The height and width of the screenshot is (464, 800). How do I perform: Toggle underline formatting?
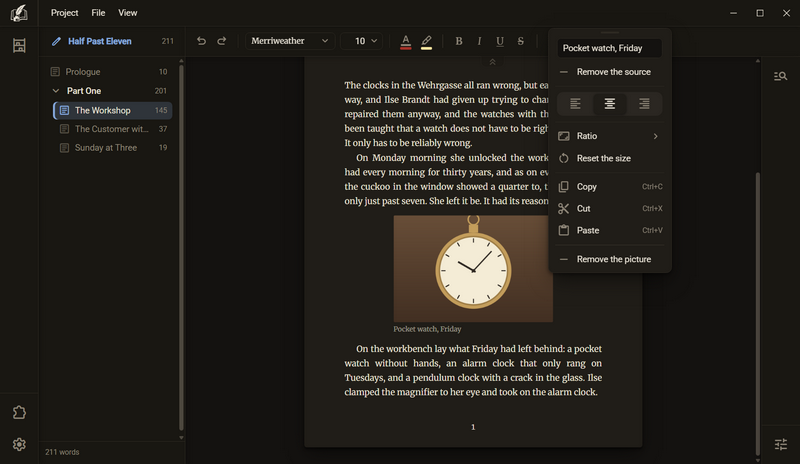tap(499, 41)
